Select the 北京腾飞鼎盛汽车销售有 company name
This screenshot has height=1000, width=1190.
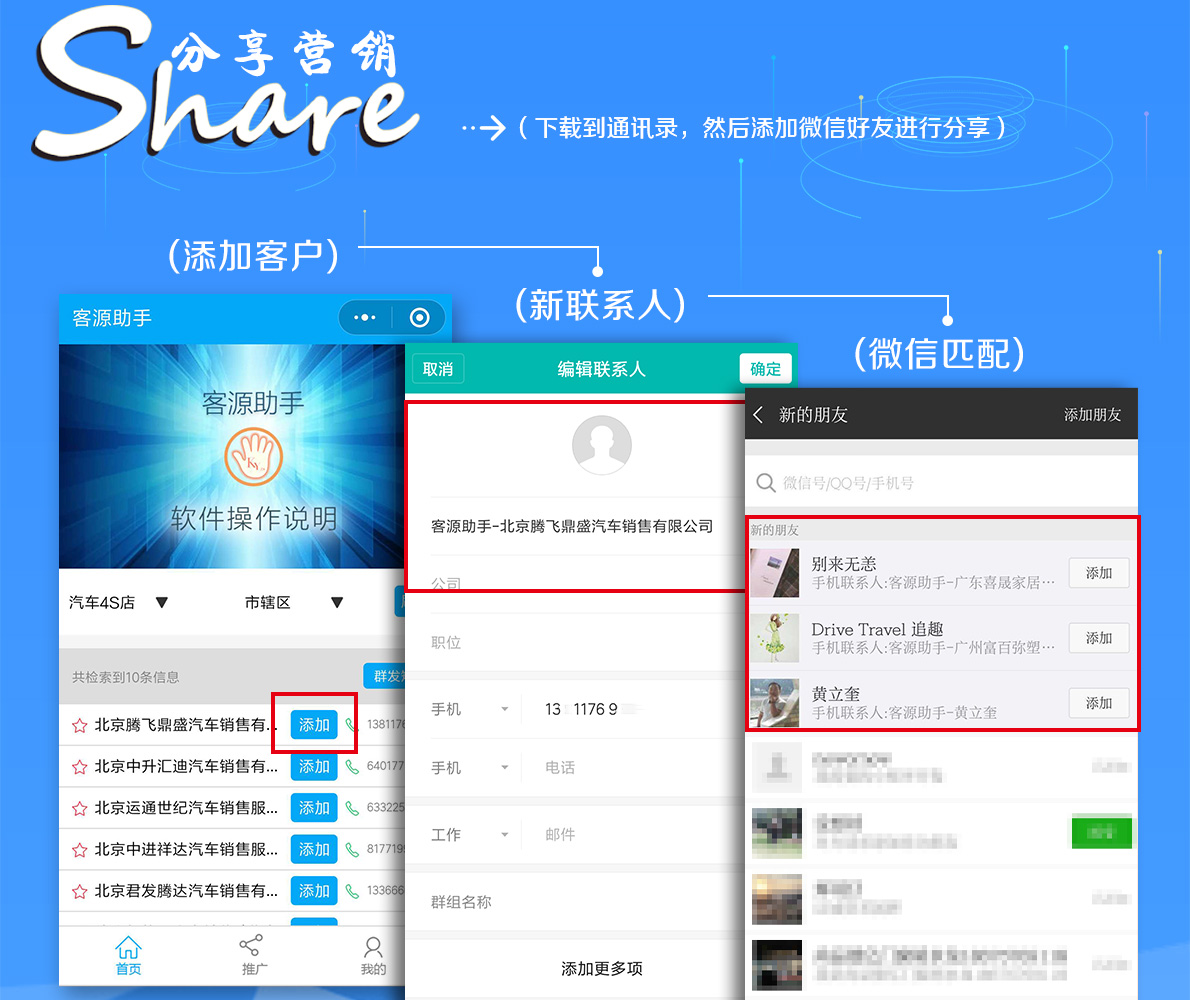186,725
